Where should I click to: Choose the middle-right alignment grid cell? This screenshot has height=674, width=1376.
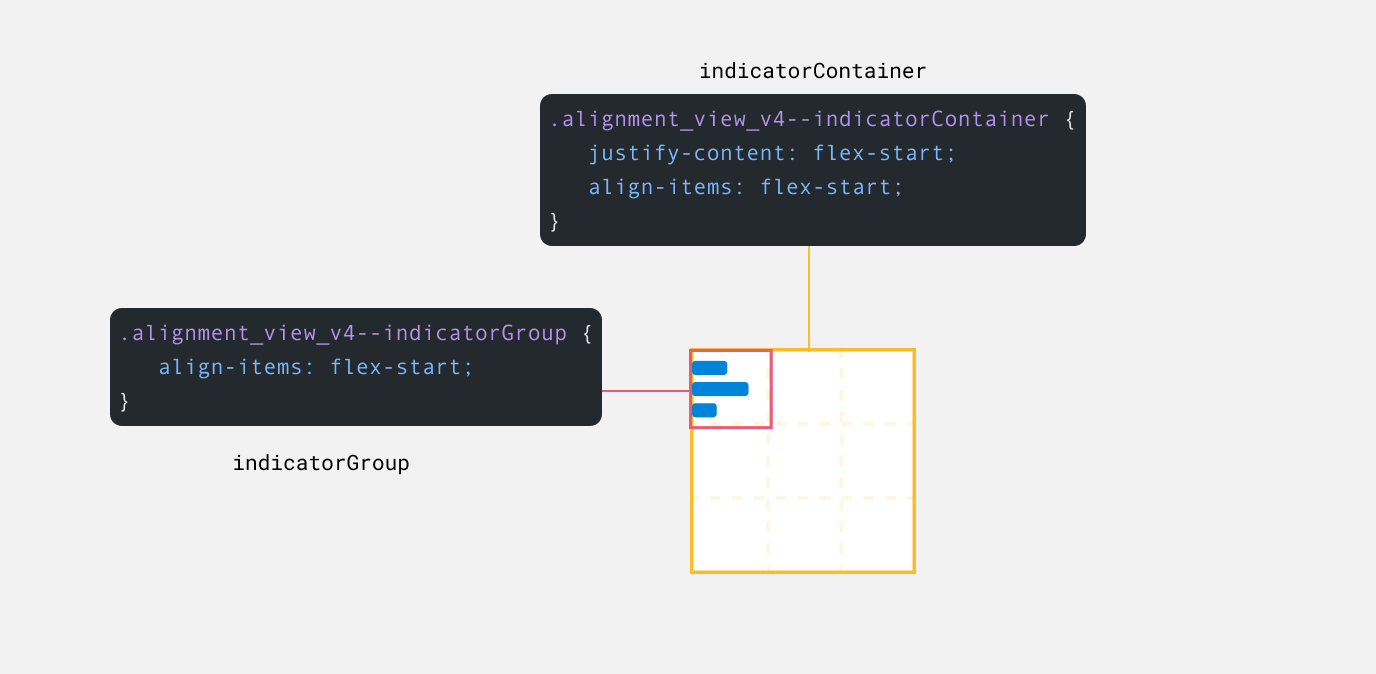[x=877, y=460]
